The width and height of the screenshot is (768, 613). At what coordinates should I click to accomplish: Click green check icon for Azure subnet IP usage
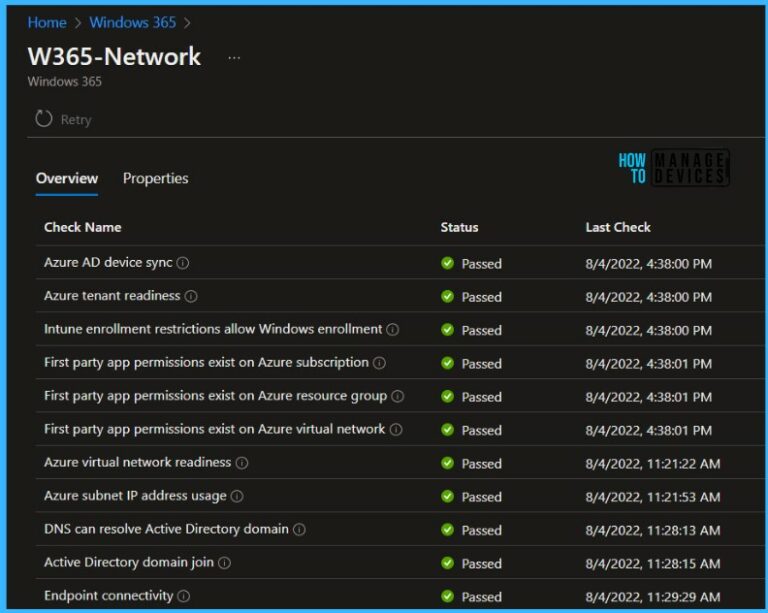[447, 496]
